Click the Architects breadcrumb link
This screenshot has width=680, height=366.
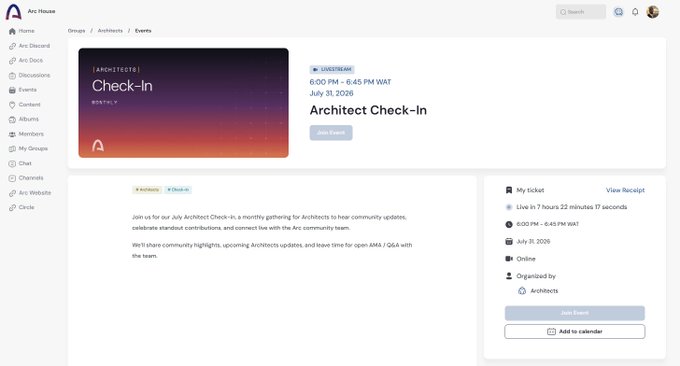[x=110, y=31]
